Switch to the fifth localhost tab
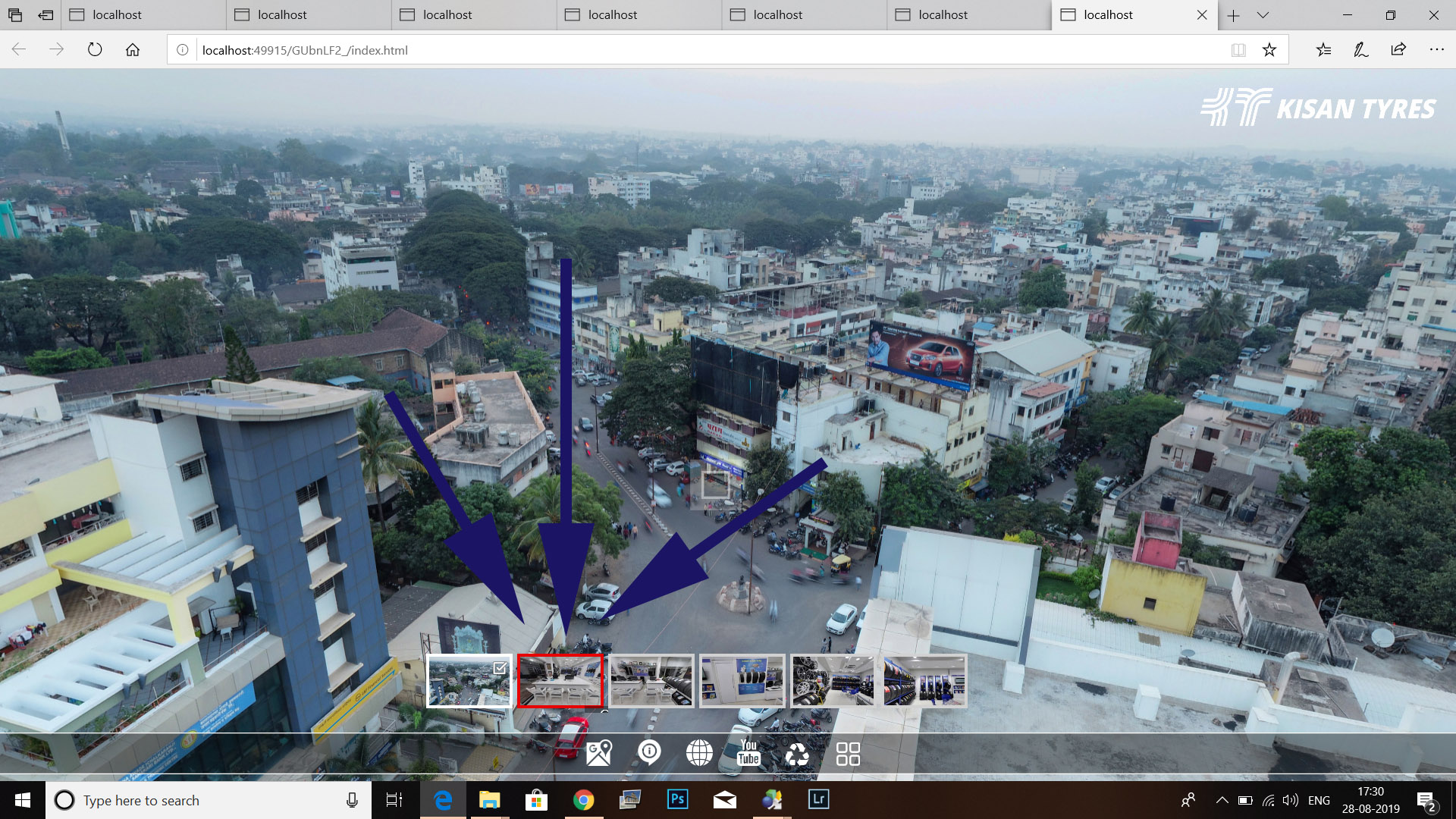This screenshot has width=1456, height=819. 805,15
